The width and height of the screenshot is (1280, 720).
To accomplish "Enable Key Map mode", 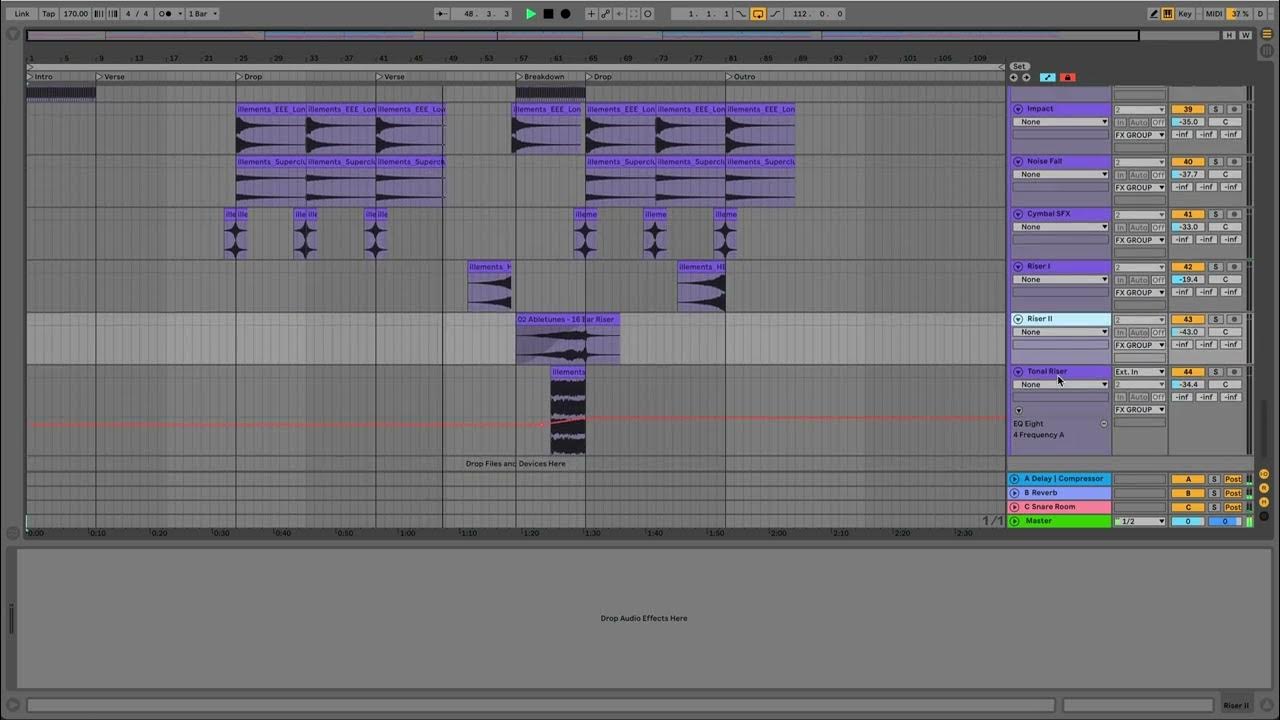I will point(1185,14).
